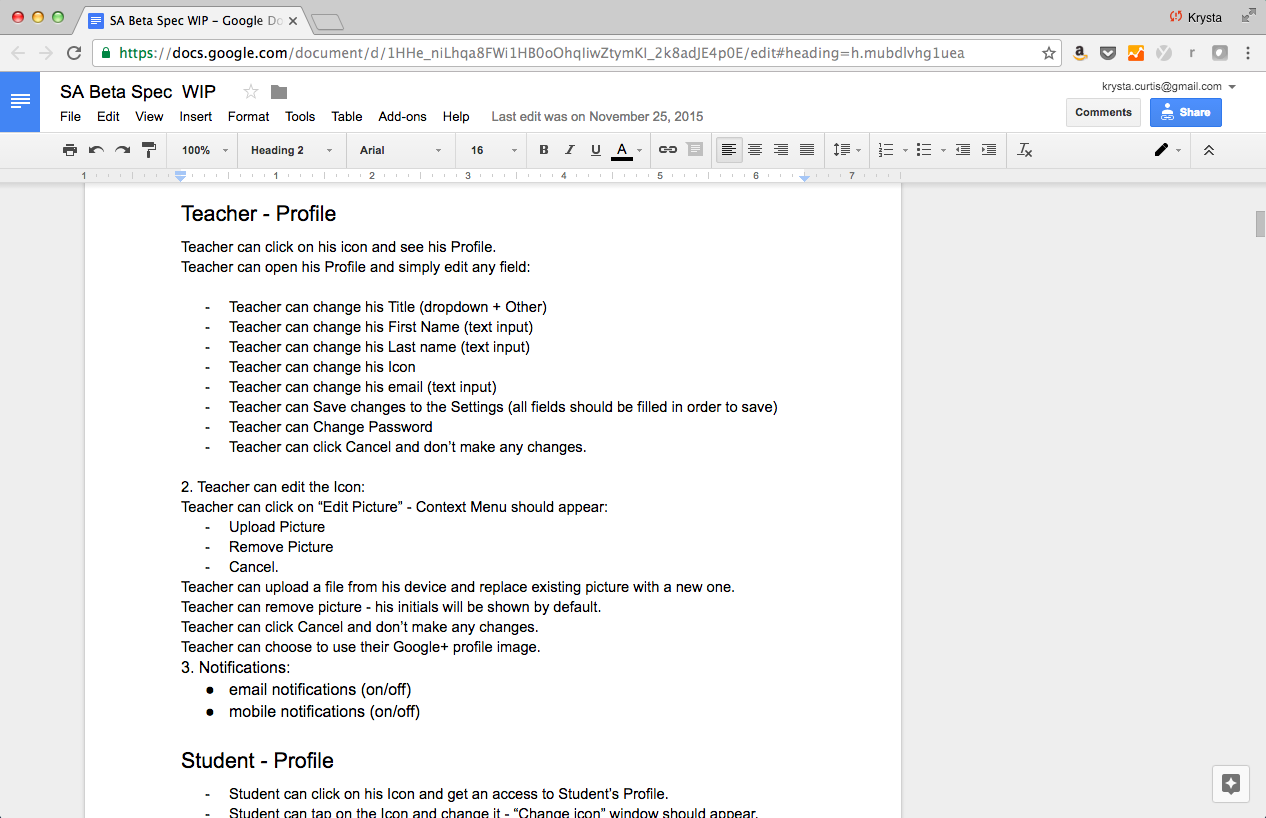This screenshot has height=818, width=1266.
Task: Toggle Underline formatting
Action: click(596, 150)
